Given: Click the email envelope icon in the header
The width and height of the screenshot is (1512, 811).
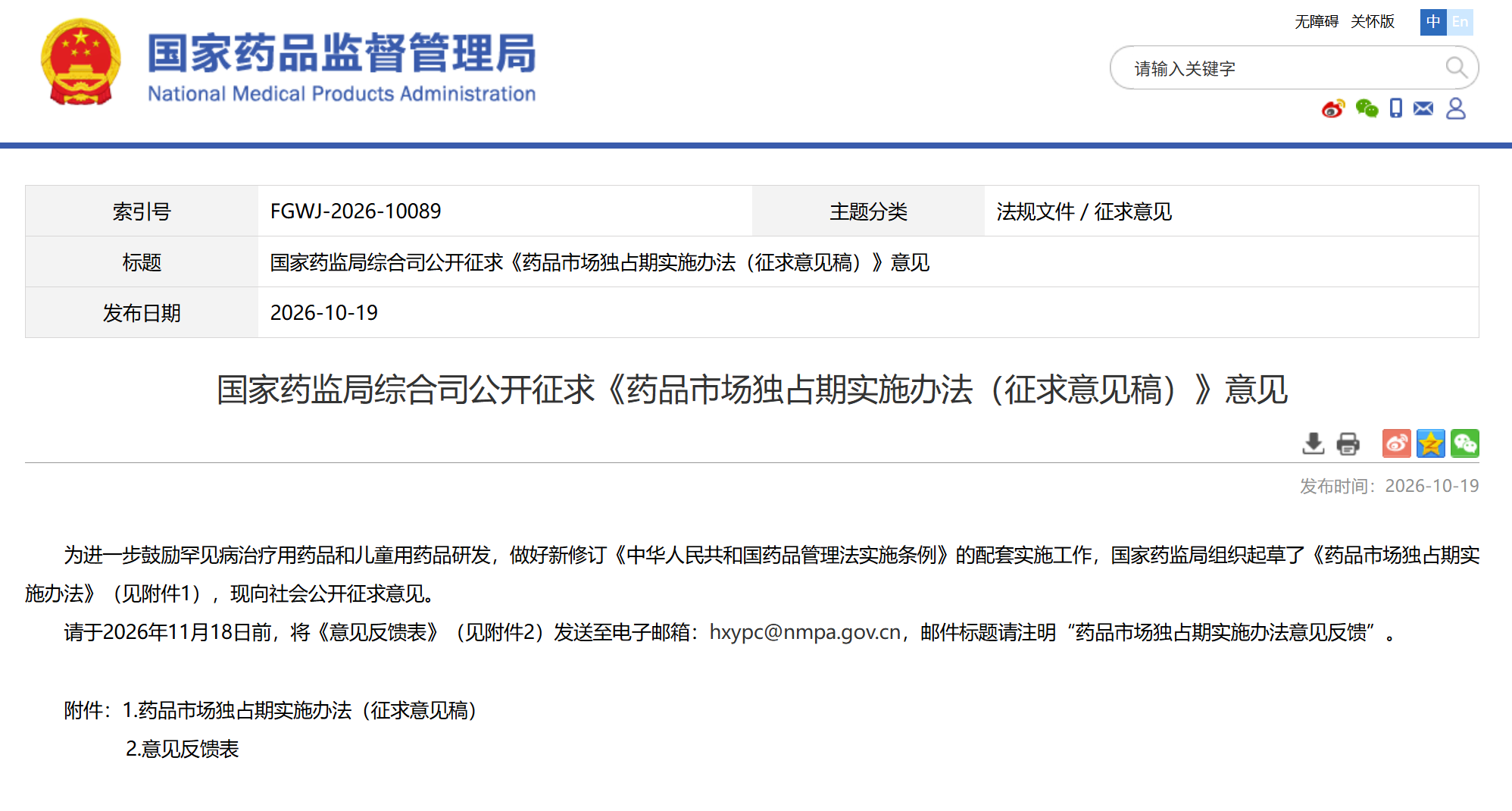Looking at the screenshot, I should coord(1423,108).
